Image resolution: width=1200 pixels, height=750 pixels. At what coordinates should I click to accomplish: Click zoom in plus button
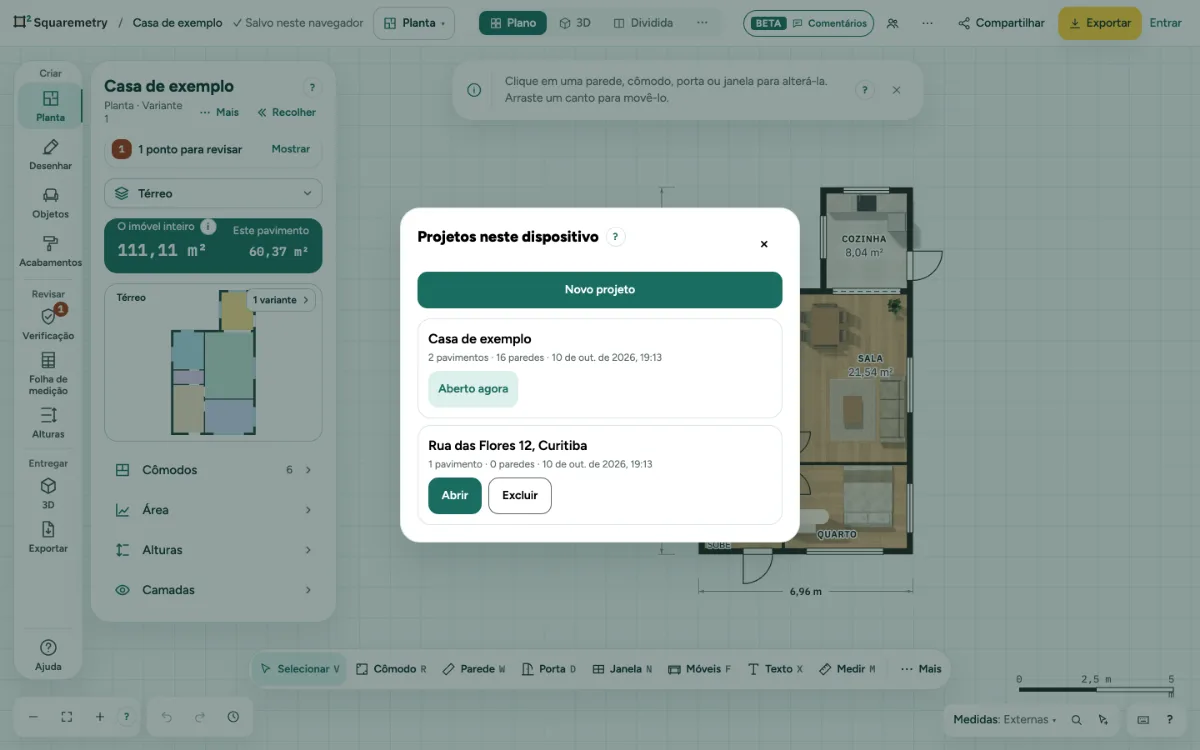pyautogui.click(x=99, y=717)
